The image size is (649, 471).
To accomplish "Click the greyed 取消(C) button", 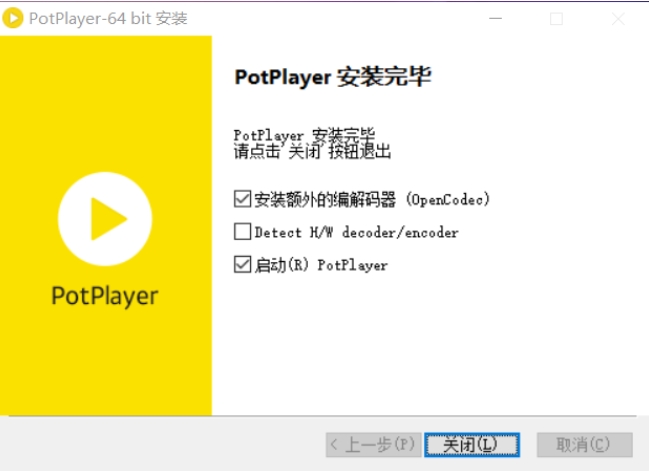I will pos(584,445).
